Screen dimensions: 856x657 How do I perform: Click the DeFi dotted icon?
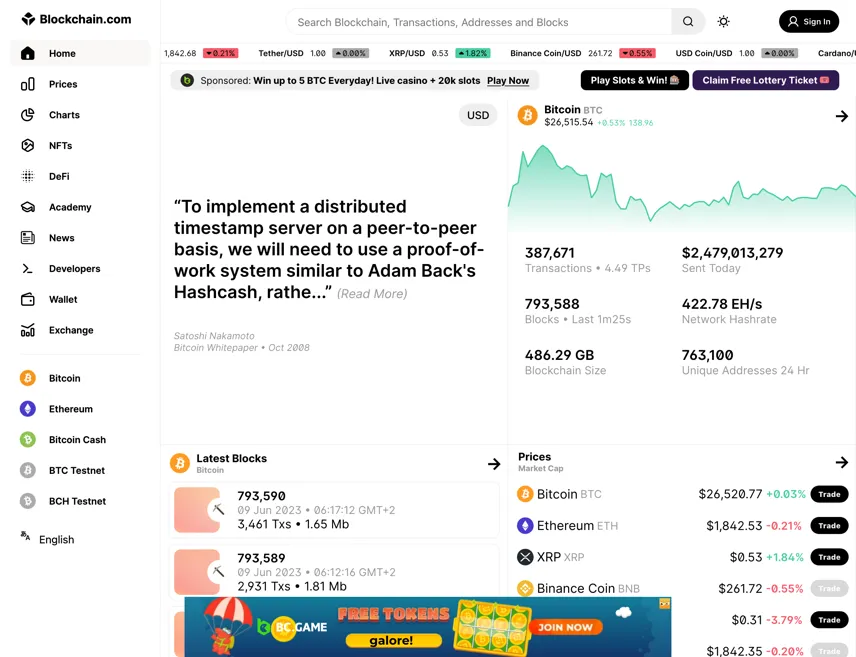click(28, 176)
